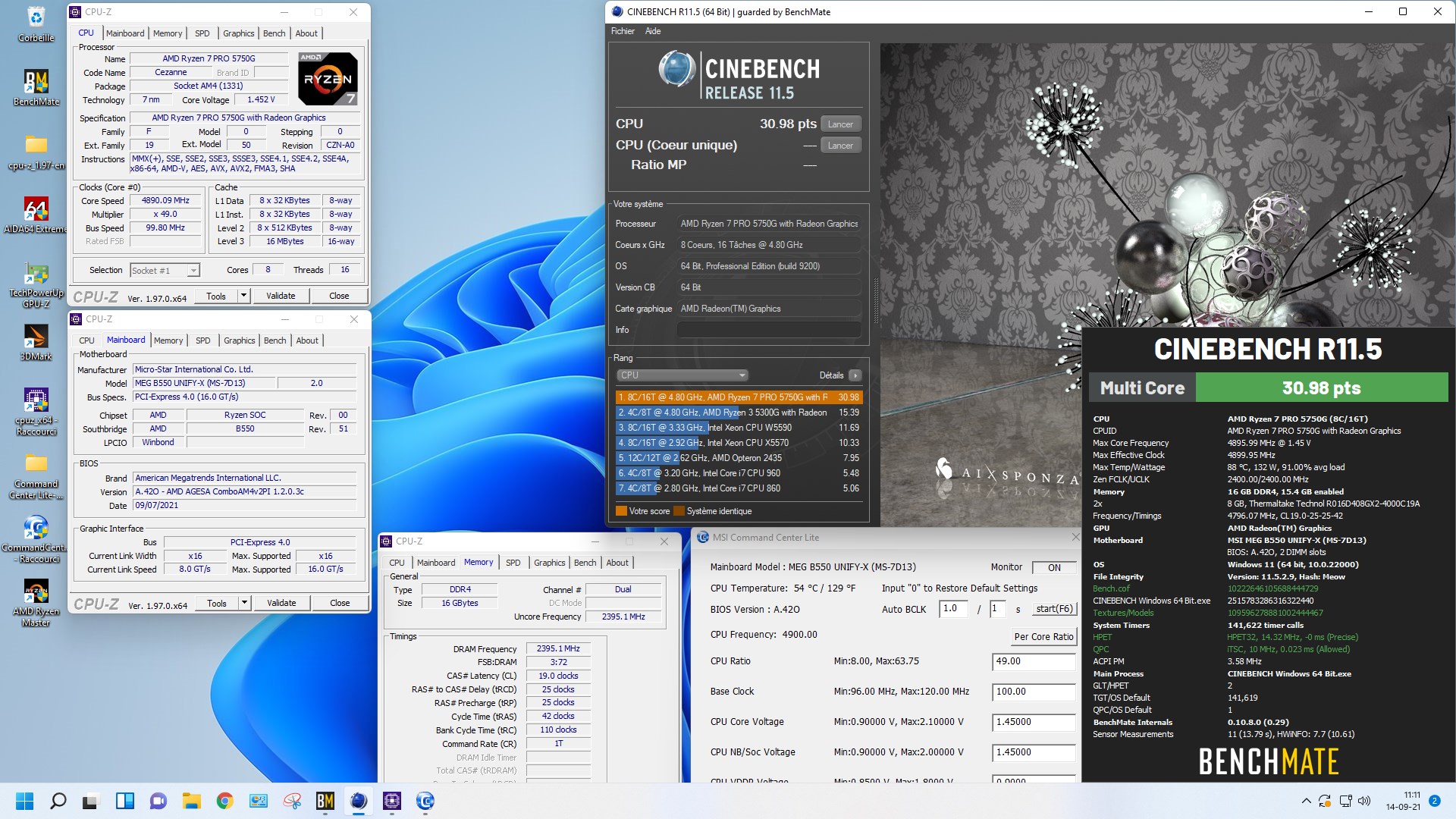
Task: Open the Chat app from the taskbar
Action: click(x=158, y=801)
